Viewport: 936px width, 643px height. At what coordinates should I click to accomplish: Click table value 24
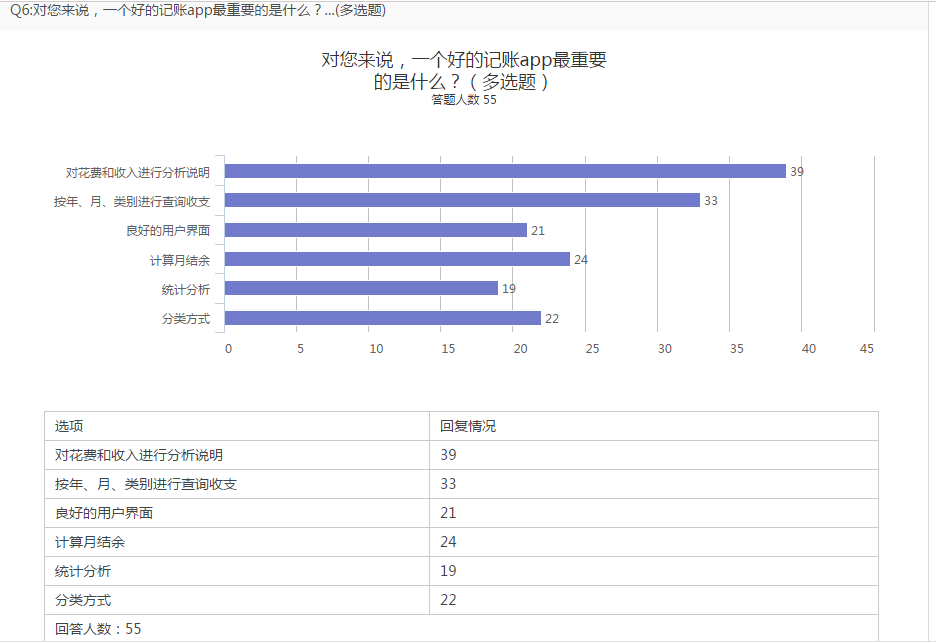coord(448,542)
